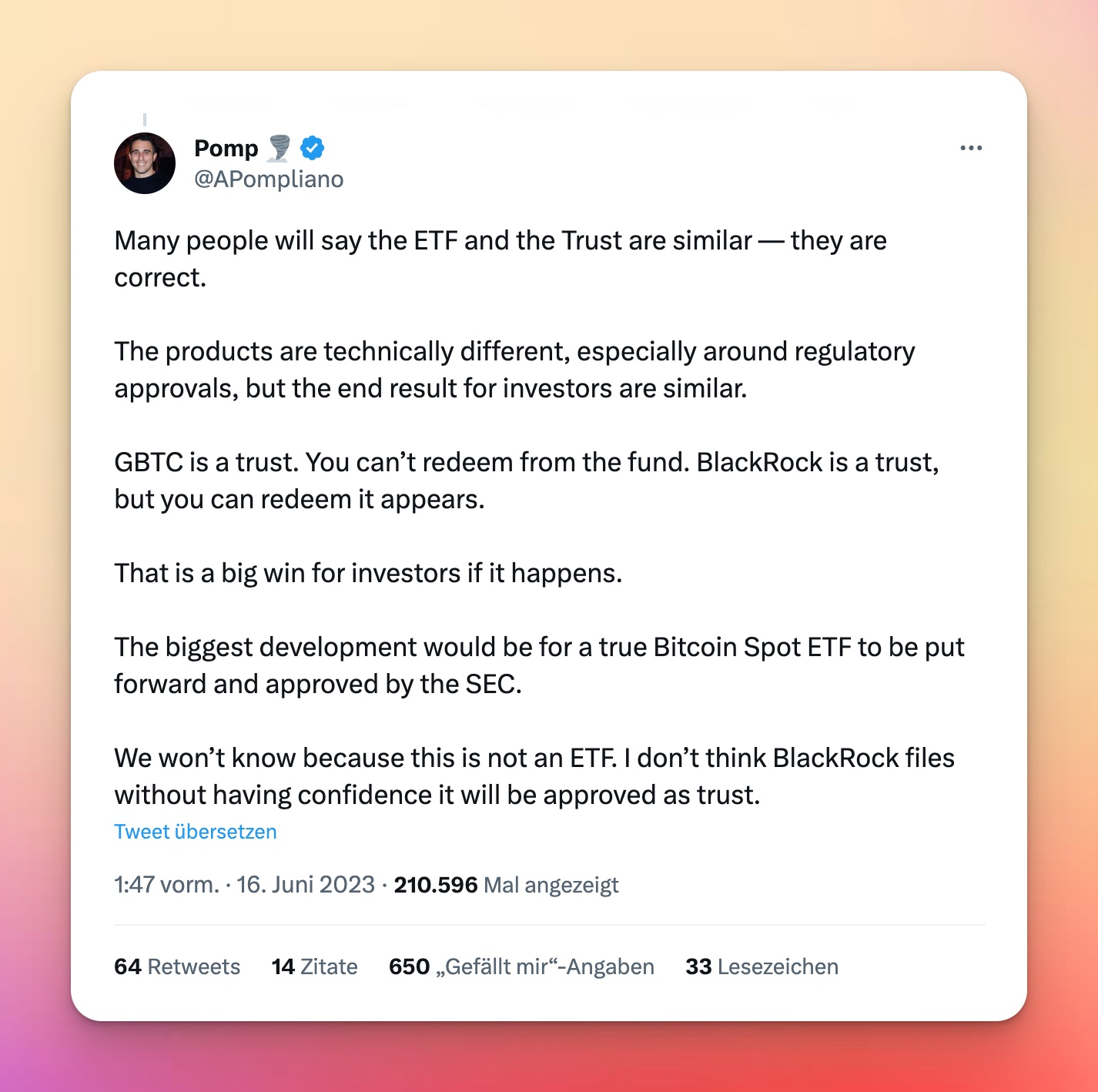
Task: Click the 33 Lesezeichen count
Action: click(x=762, y=966)
